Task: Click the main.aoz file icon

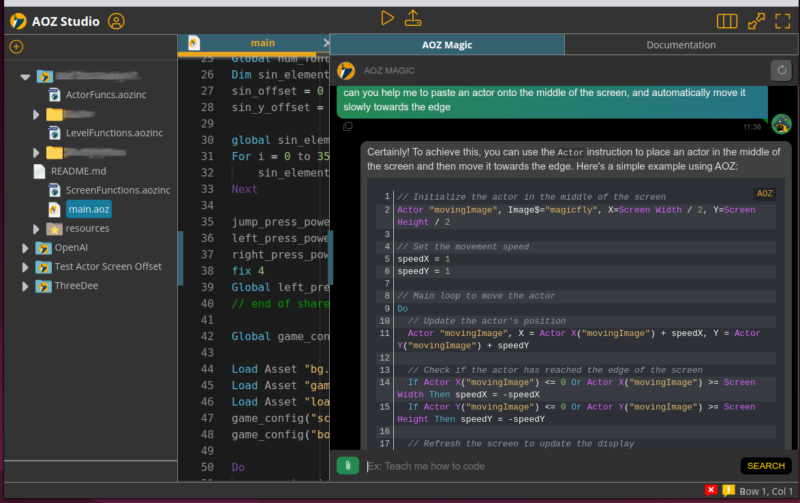Action: click(x=54, y=210)
